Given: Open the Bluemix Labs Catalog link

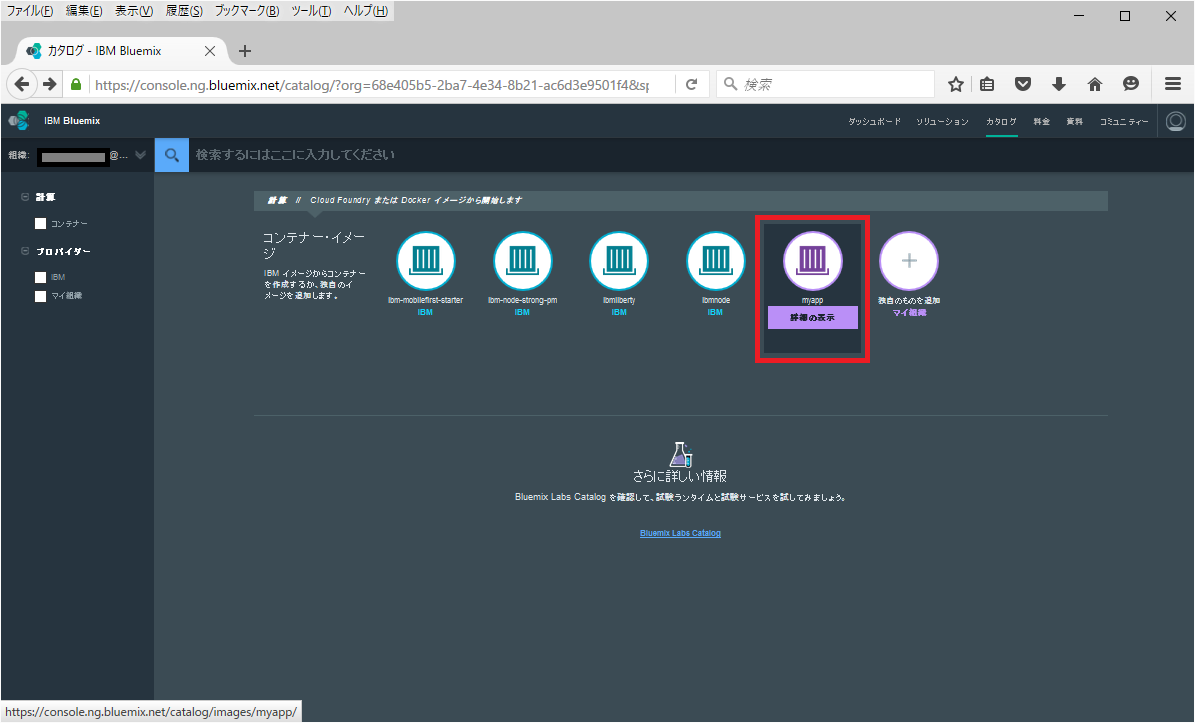Looking at the screenshot, I should tap(681, 533).
